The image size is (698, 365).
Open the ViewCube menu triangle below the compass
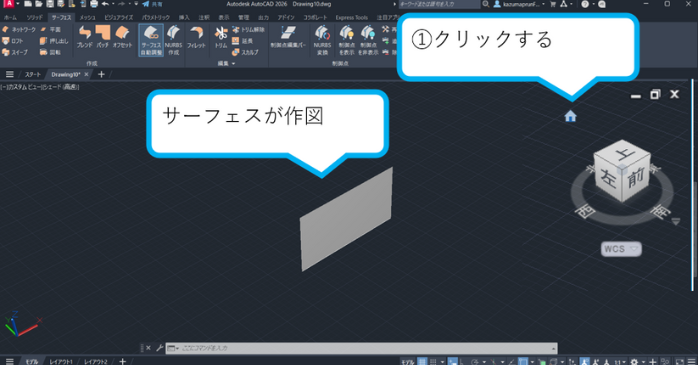click(x=676, y=221)
